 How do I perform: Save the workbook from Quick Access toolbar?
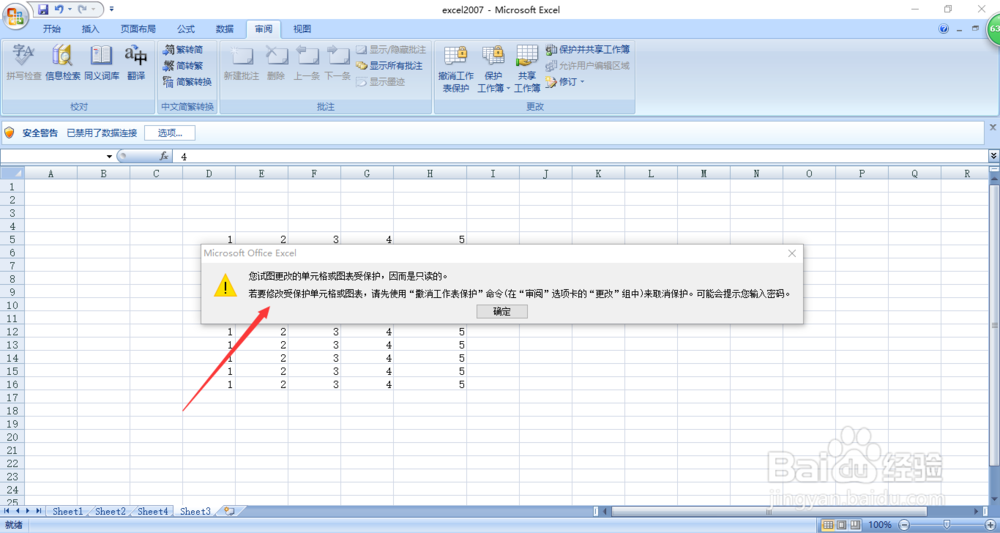click(x=43, y=10)
